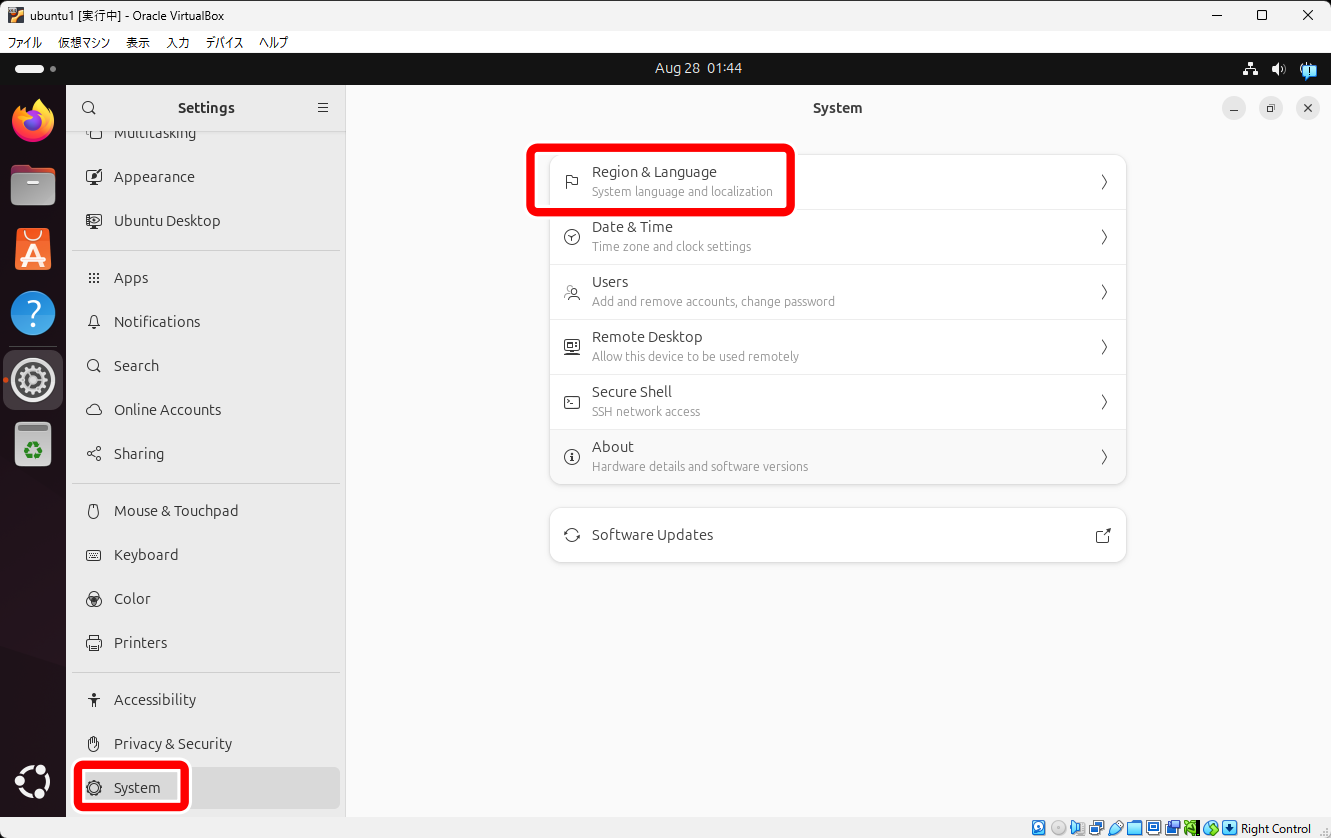Open Software Updates external link icon
Image resolution: width=1331 pixels, height=838 pixels.
point(1103,535)
